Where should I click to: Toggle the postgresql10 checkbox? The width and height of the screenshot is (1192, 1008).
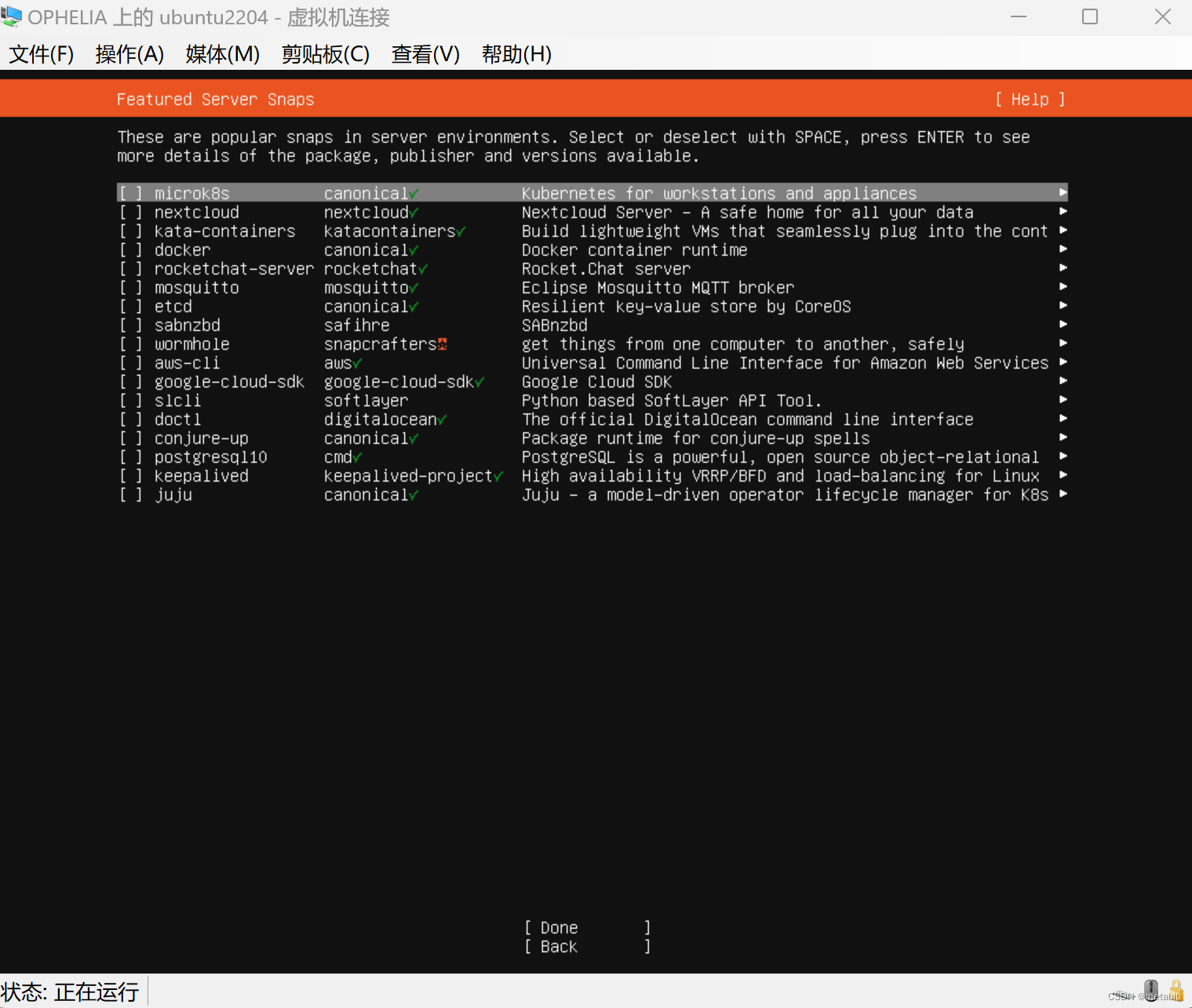coord(131,457)
